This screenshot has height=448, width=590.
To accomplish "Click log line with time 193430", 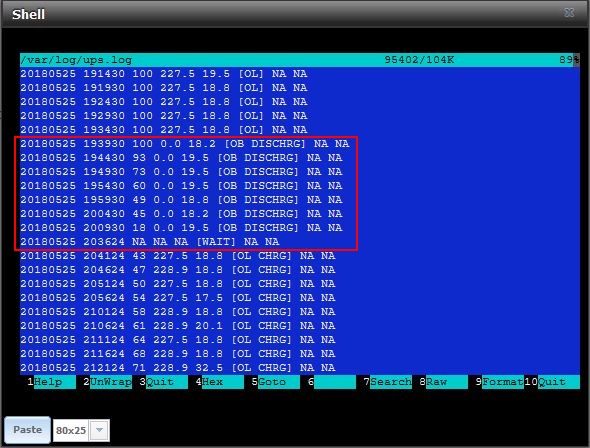I will point(164,130).
